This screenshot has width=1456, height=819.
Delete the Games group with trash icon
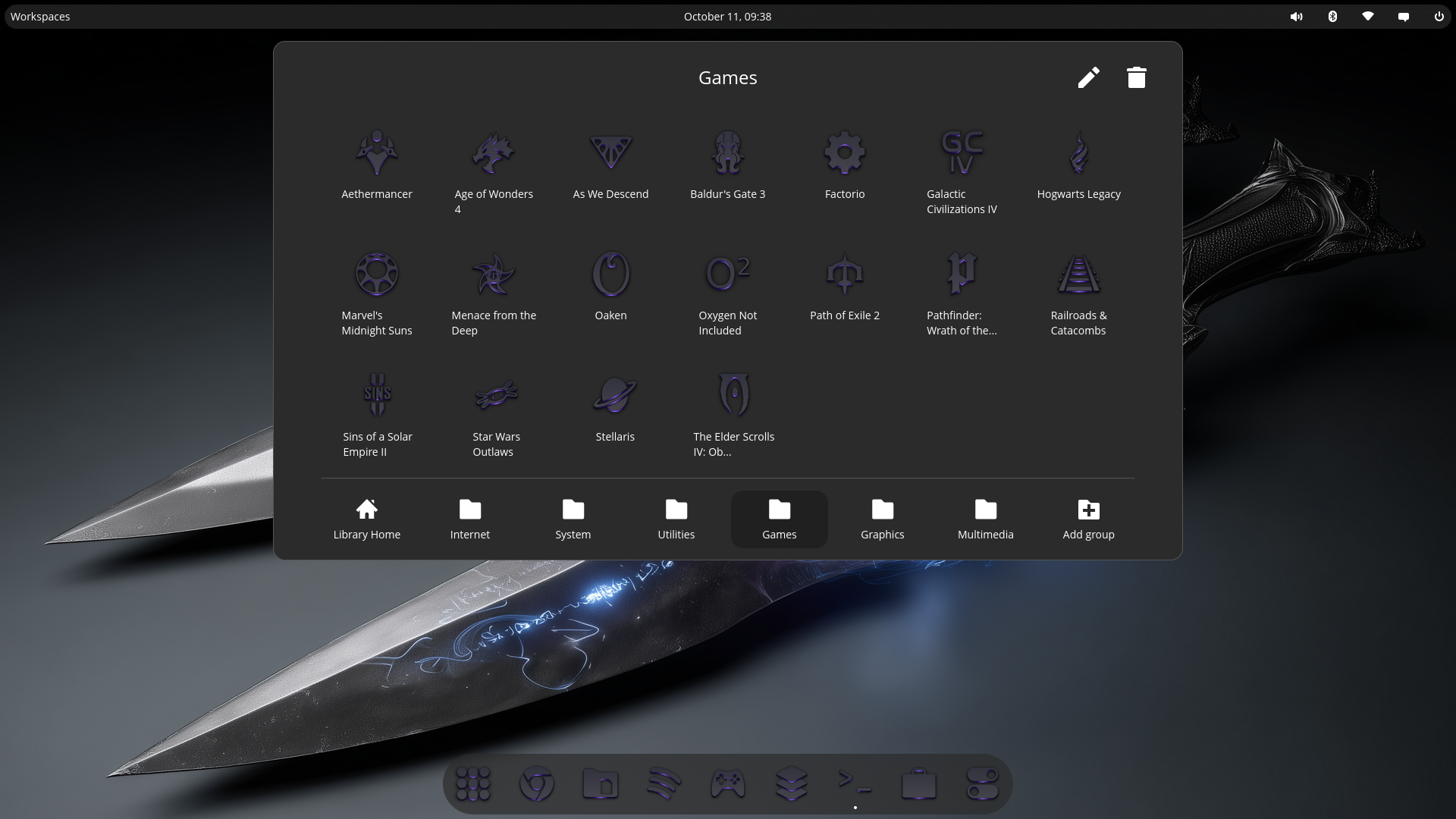1136,77
